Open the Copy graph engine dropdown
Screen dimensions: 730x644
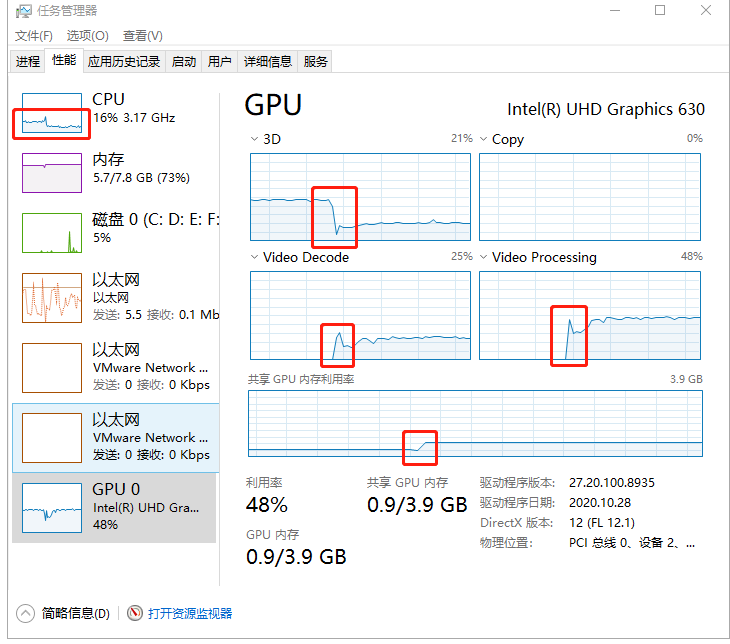pyautogui.click(x=484, y=139)
